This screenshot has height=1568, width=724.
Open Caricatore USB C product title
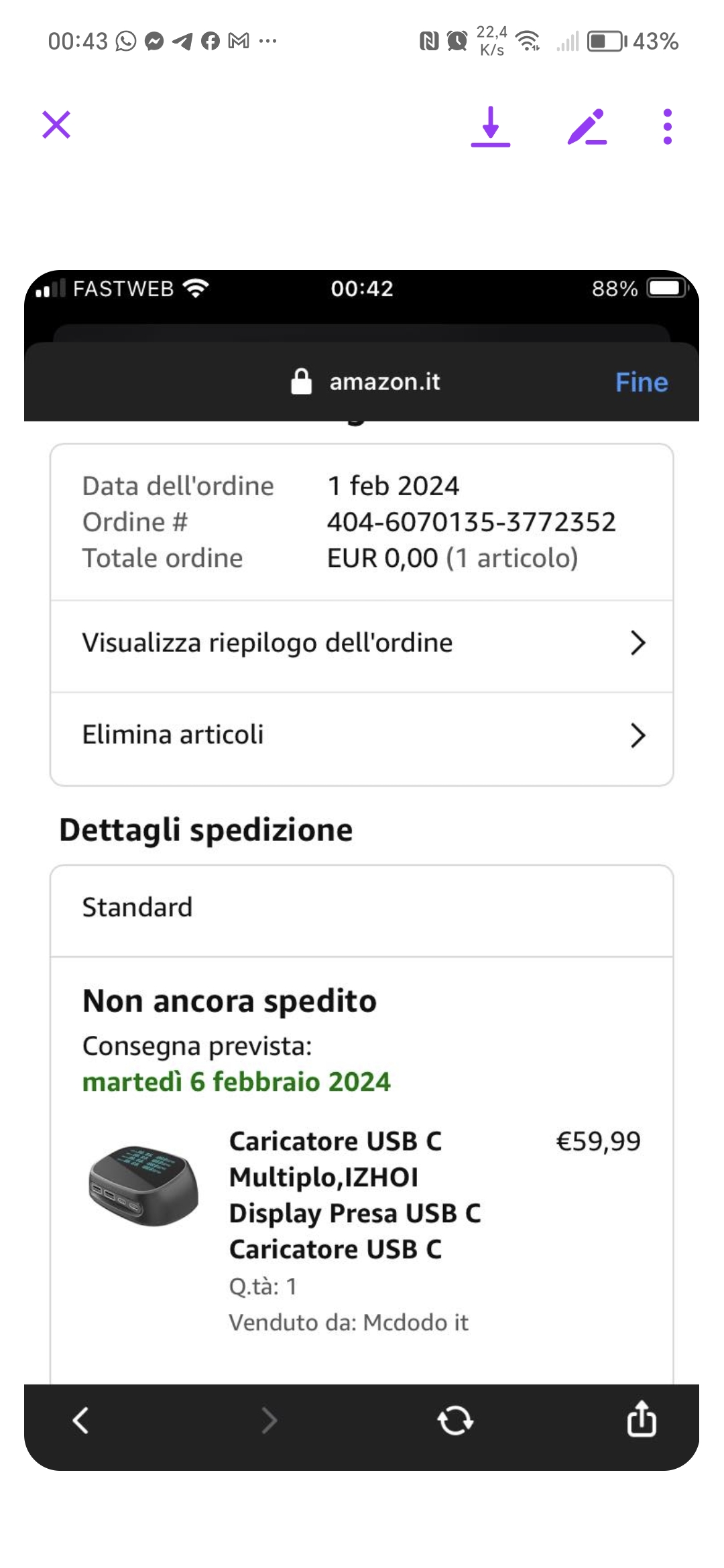pyautogui.click(x=355, y=1195)
